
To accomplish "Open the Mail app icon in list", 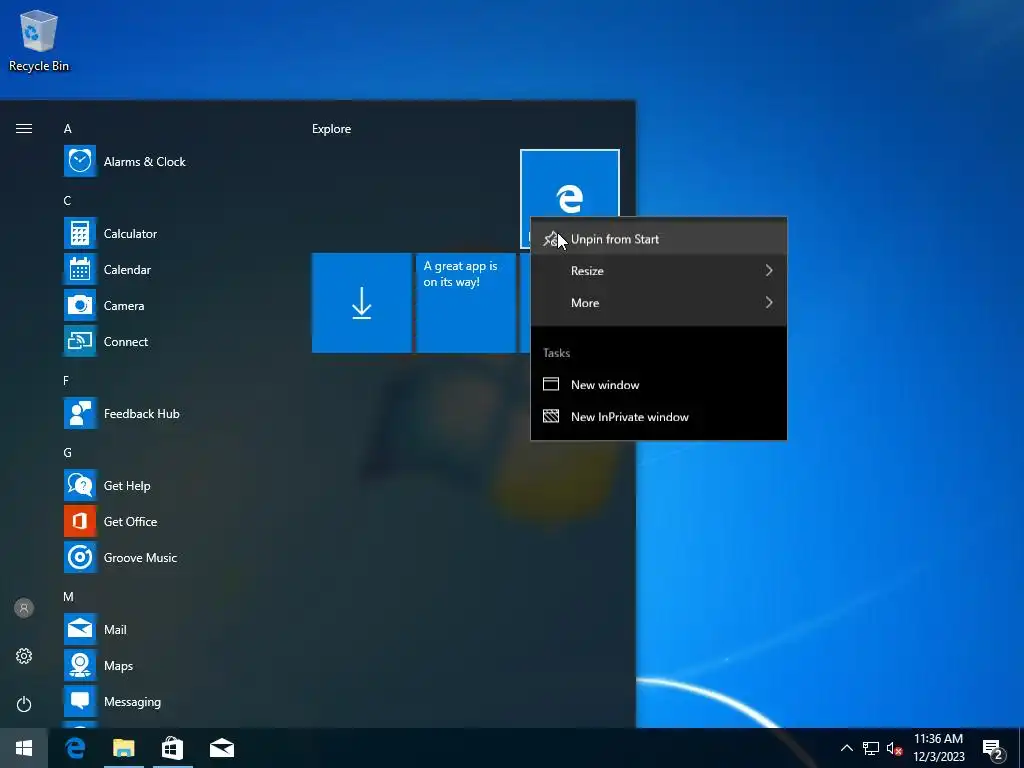I will coord(80,629).
